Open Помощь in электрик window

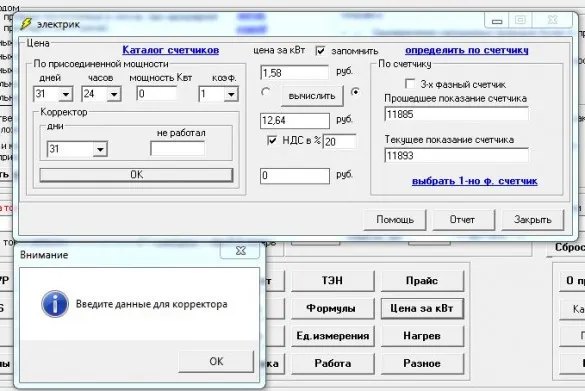pos(395,219)
